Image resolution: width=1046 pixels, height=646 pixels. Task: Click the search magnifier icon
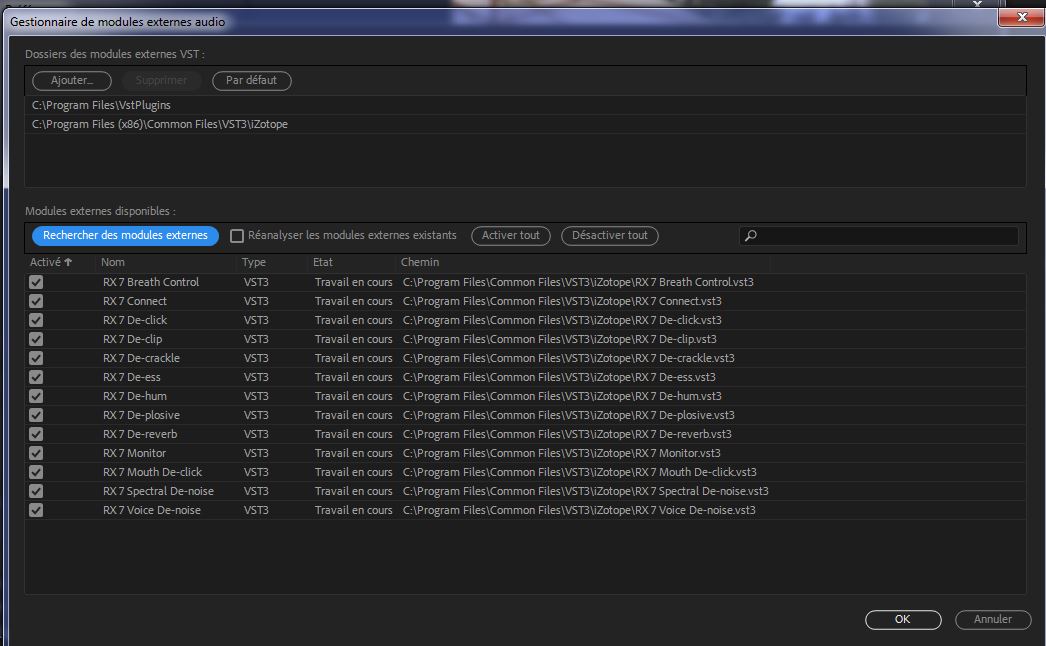click(751, 236)
